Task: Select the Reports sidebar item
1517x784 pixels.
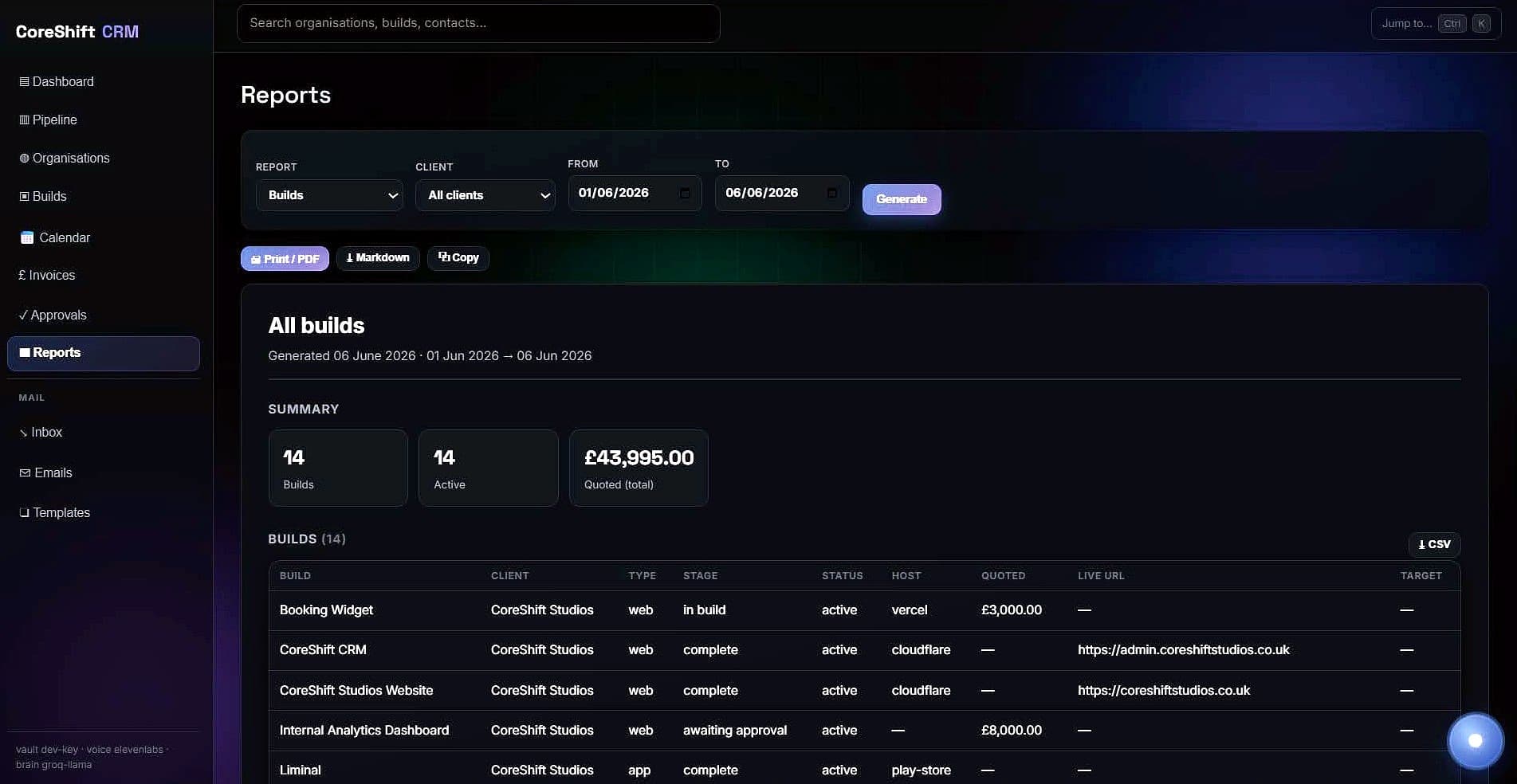Action: tap(103, 353)
